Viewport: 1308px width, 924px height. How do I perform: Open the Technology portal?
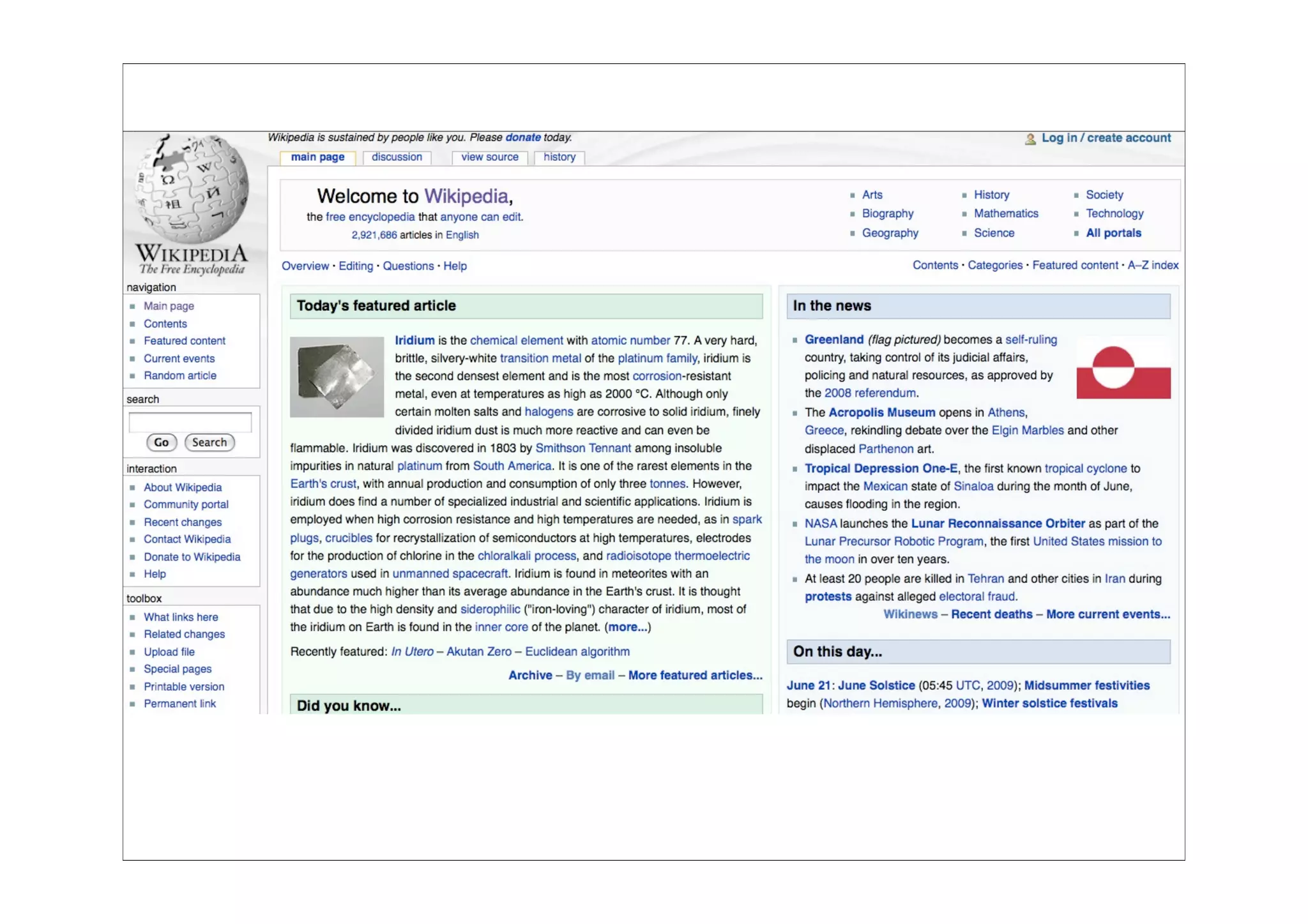(1114, 213)
